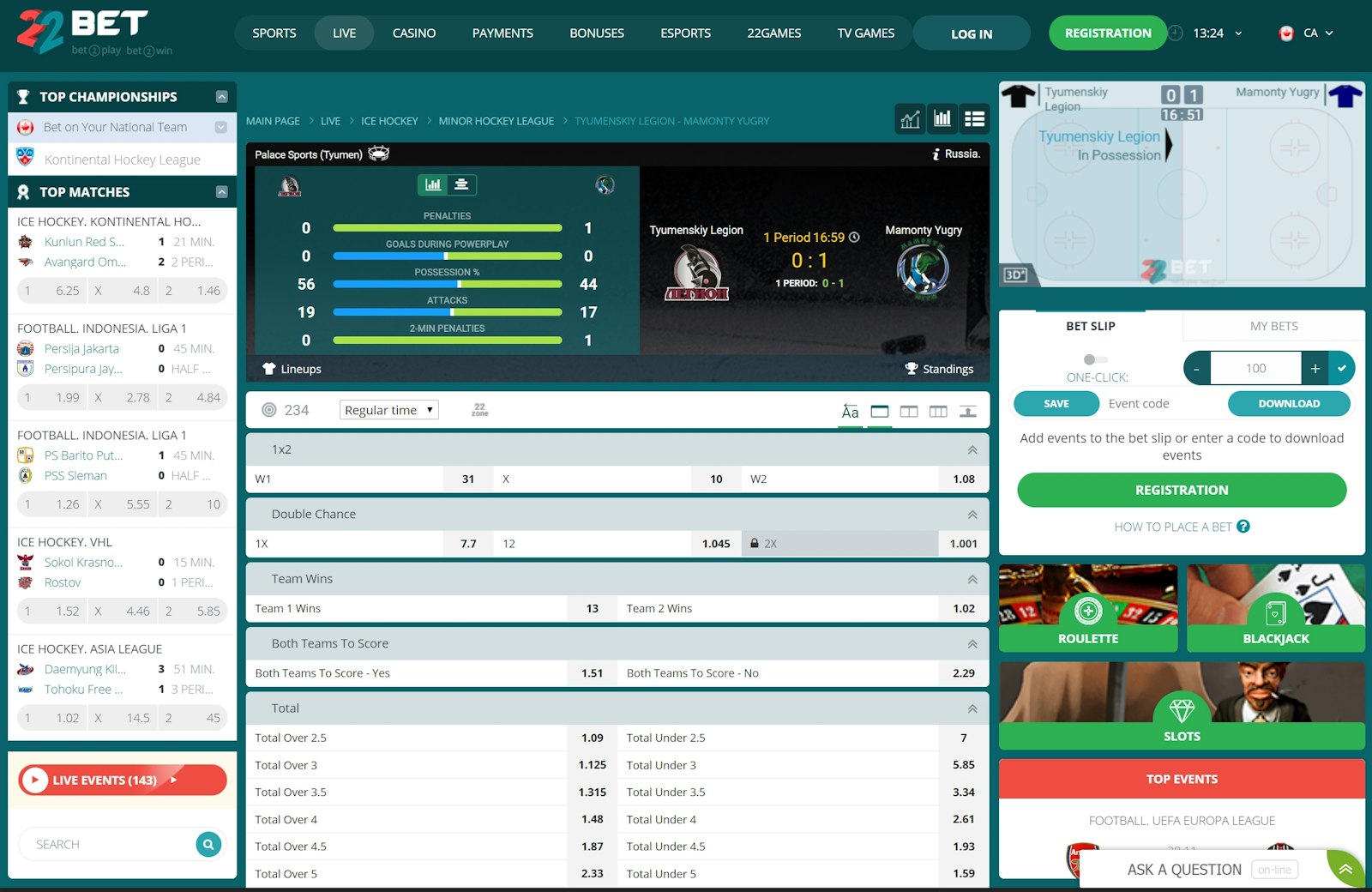Click the REGISTRATION button
The width and height of the screenshot is (1372, 892).
(1106, 33)
